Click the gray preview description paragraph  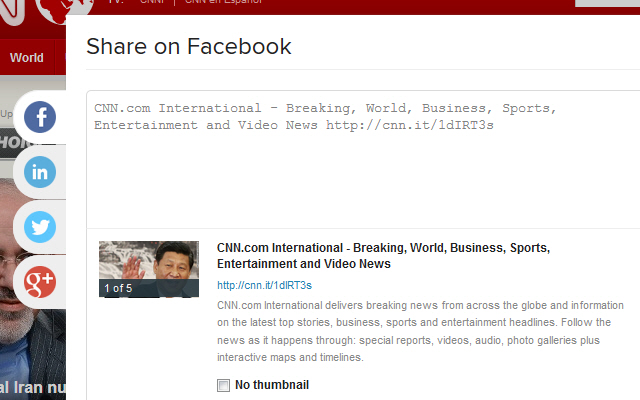pyautogui.click(x=420, y=330)
